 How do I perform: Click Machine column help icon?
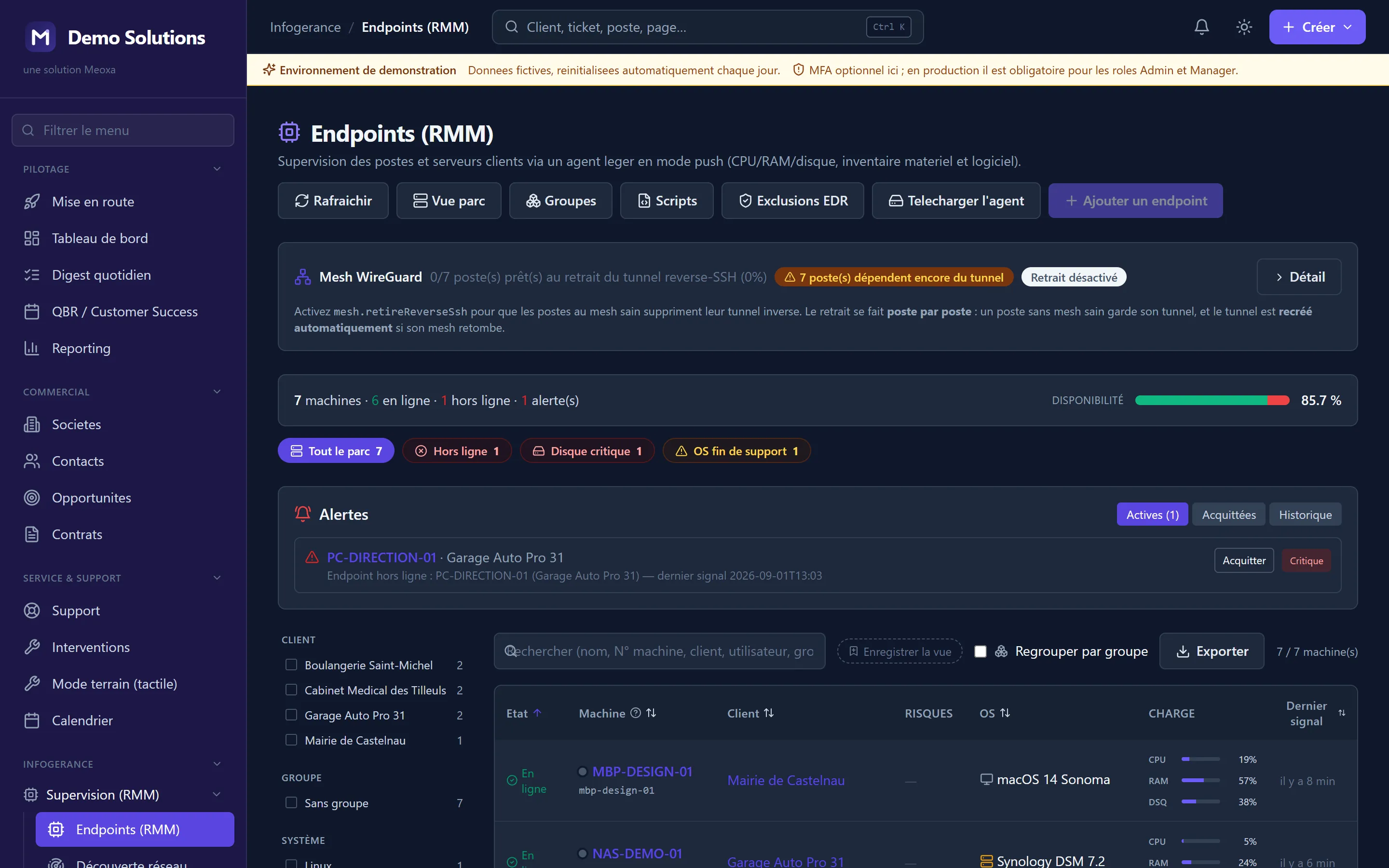coord(635,713)
